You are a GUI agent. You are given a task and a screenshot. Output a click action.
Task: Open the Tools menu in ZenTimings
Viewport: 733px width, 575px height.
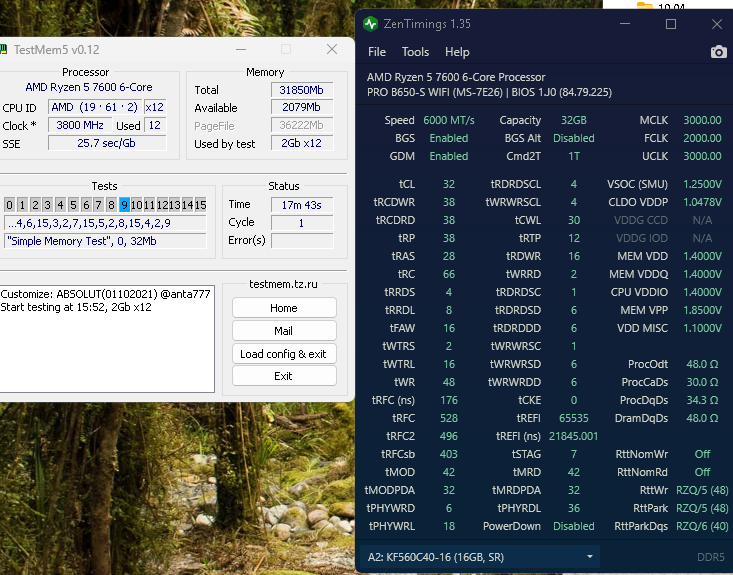[x=415, y=52]
